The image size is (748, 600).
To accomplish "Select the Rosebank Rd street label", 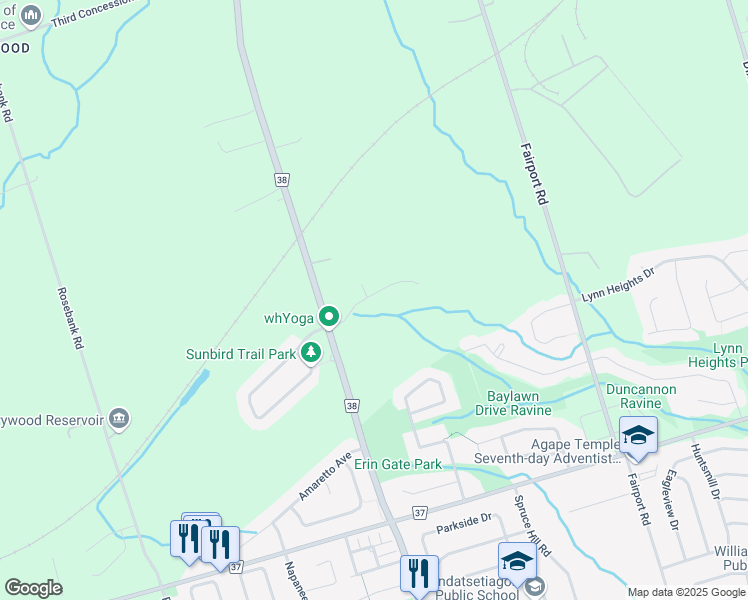I will click(71, 318).
